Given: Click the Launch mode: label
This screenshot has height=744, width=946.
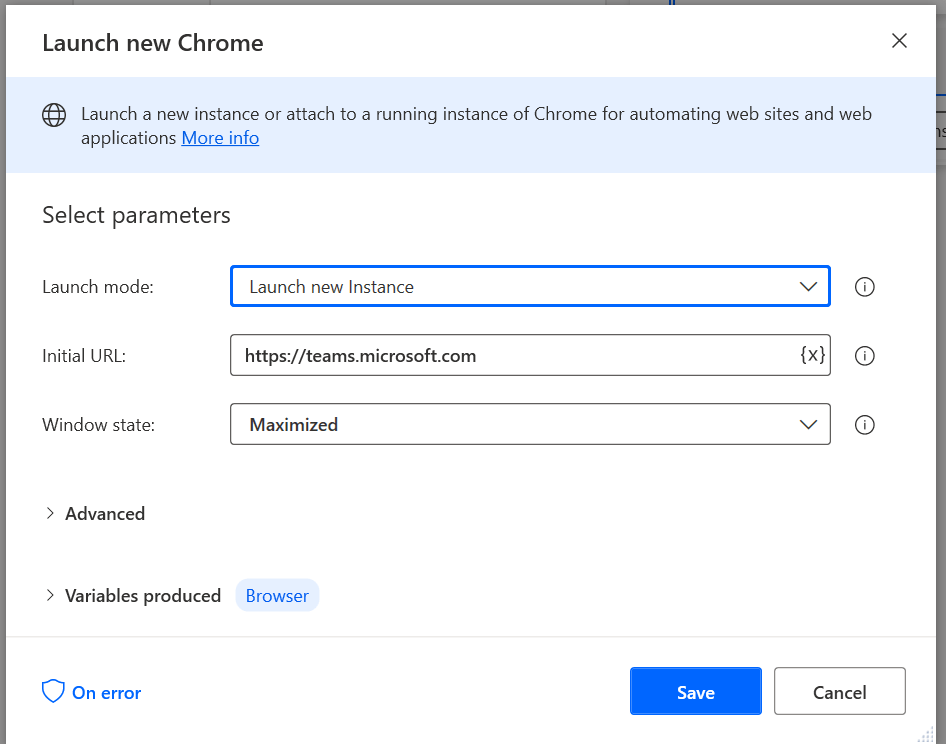Looking at the screenshot, I should (x=98, y=287).
